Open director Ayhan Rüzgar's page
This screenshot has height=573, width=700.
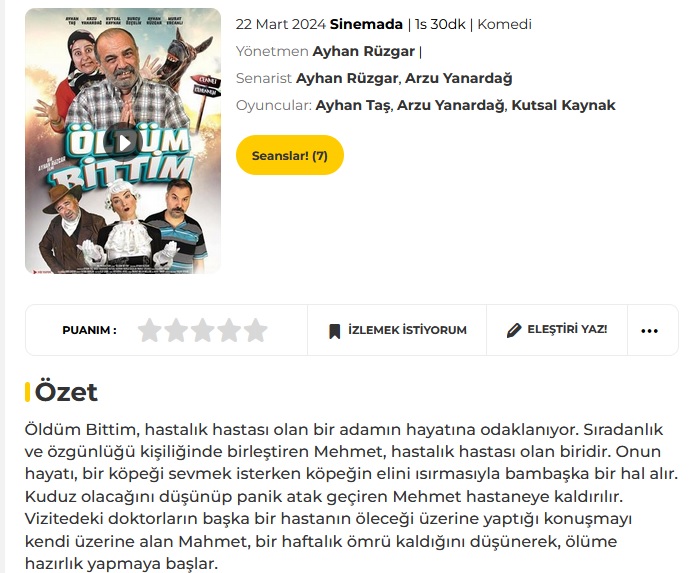pyautogui.click(x=363, y=51)
